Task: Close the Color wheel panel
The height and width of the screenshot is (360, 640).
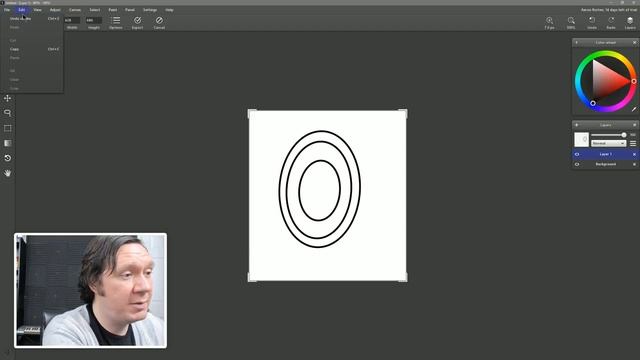Action: [634, 42]
